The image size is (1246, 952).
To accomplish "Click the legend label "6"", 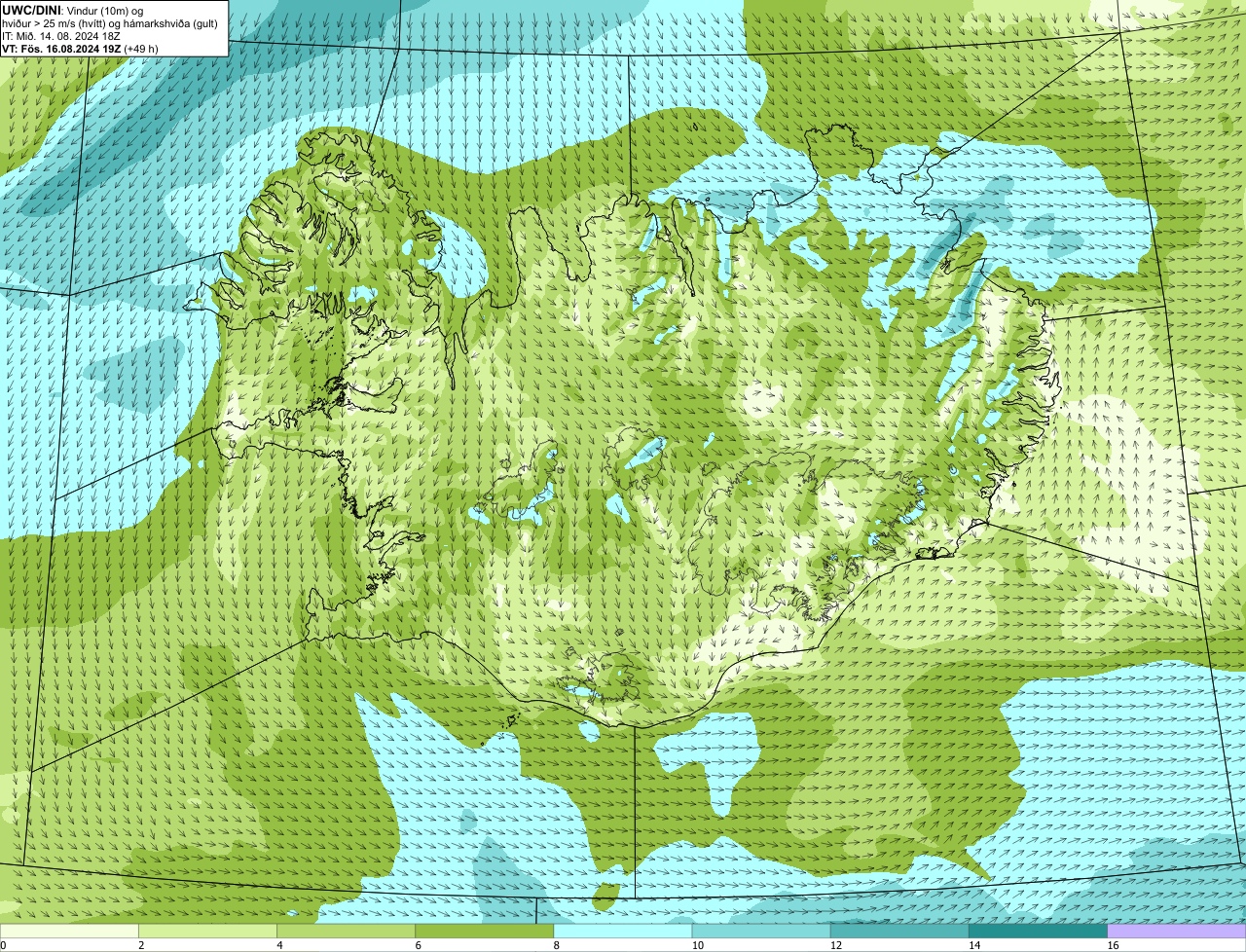I will 418,945.
